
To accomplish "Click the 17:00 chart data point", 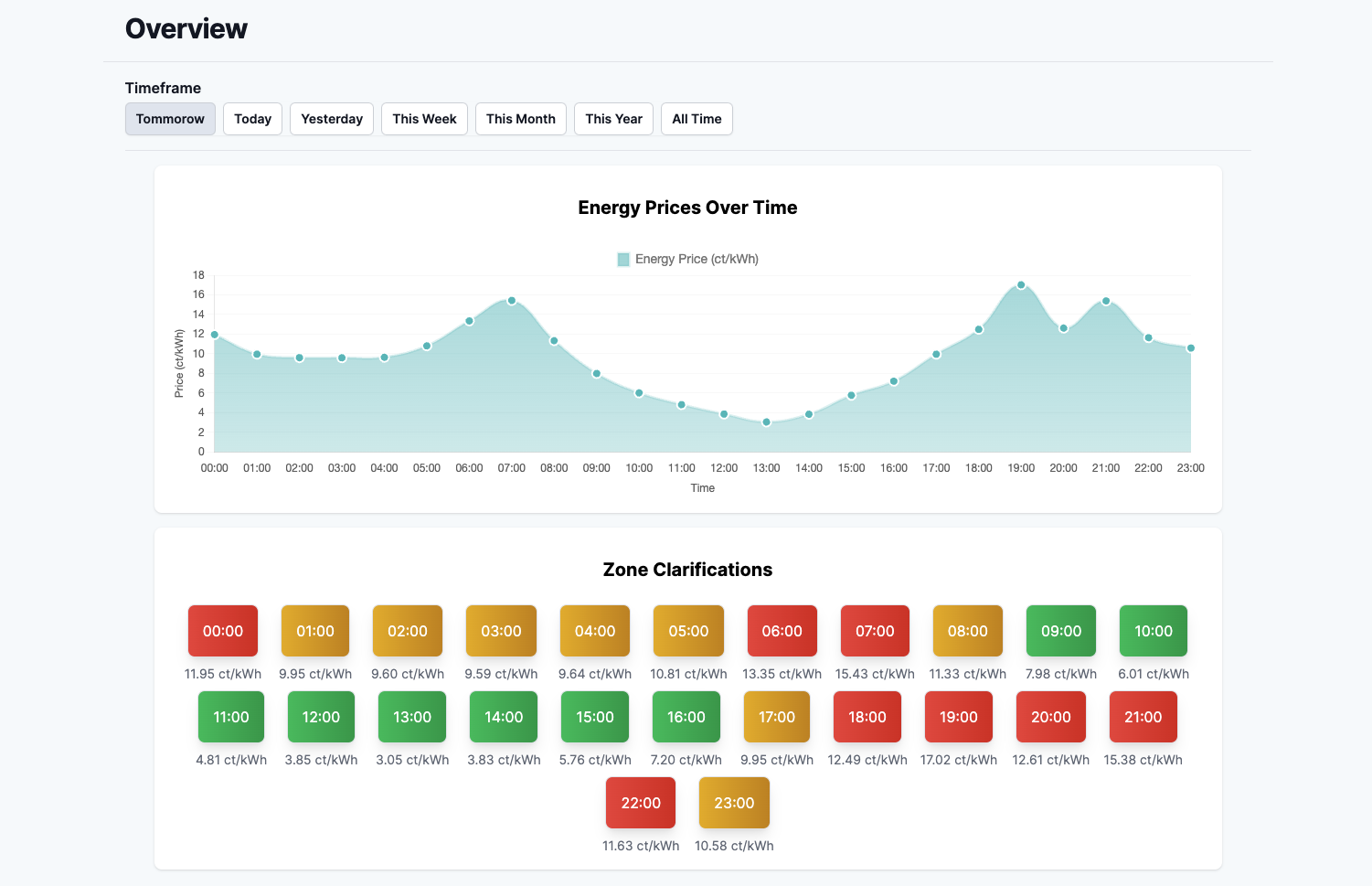I will click(x=936, y=355).
